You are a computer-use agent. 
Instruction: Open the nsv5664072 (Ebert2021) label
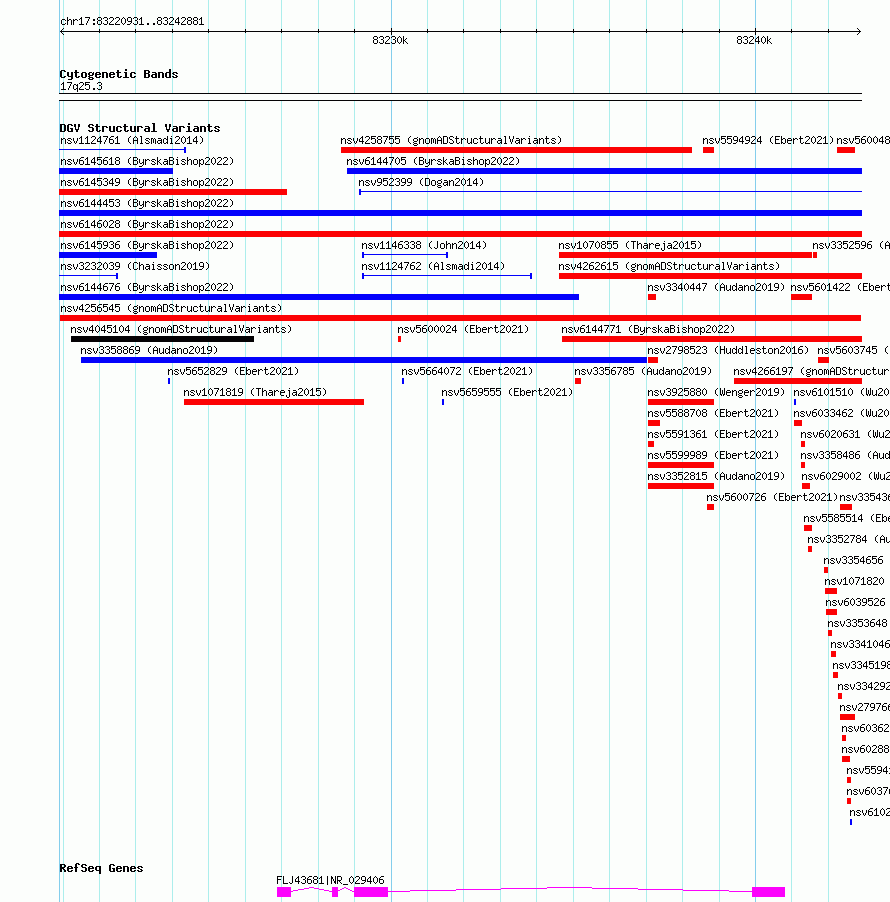(467, 371)
